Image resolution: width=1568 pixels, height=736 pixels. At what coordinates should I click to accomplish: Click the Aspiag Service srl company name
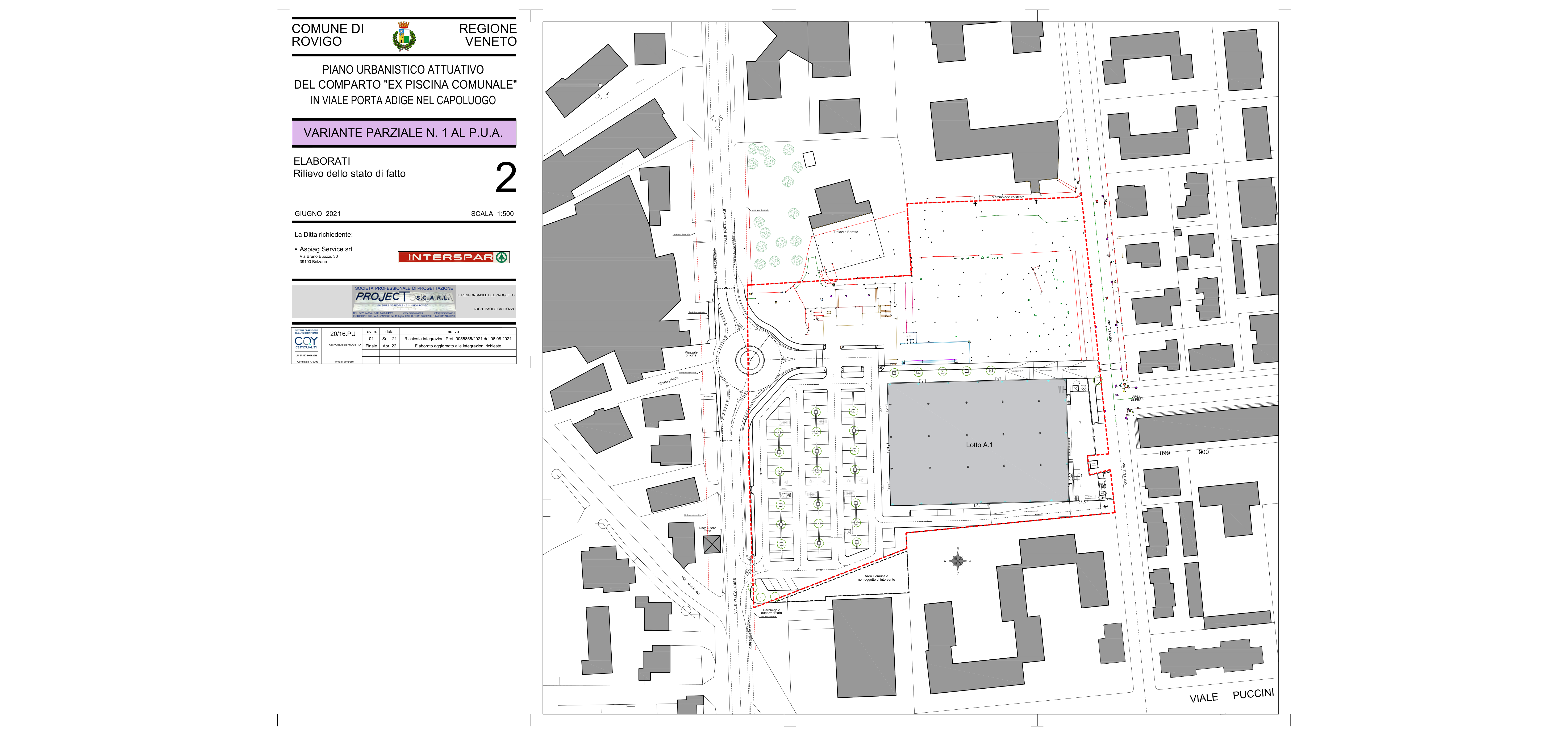pos(326,249)
